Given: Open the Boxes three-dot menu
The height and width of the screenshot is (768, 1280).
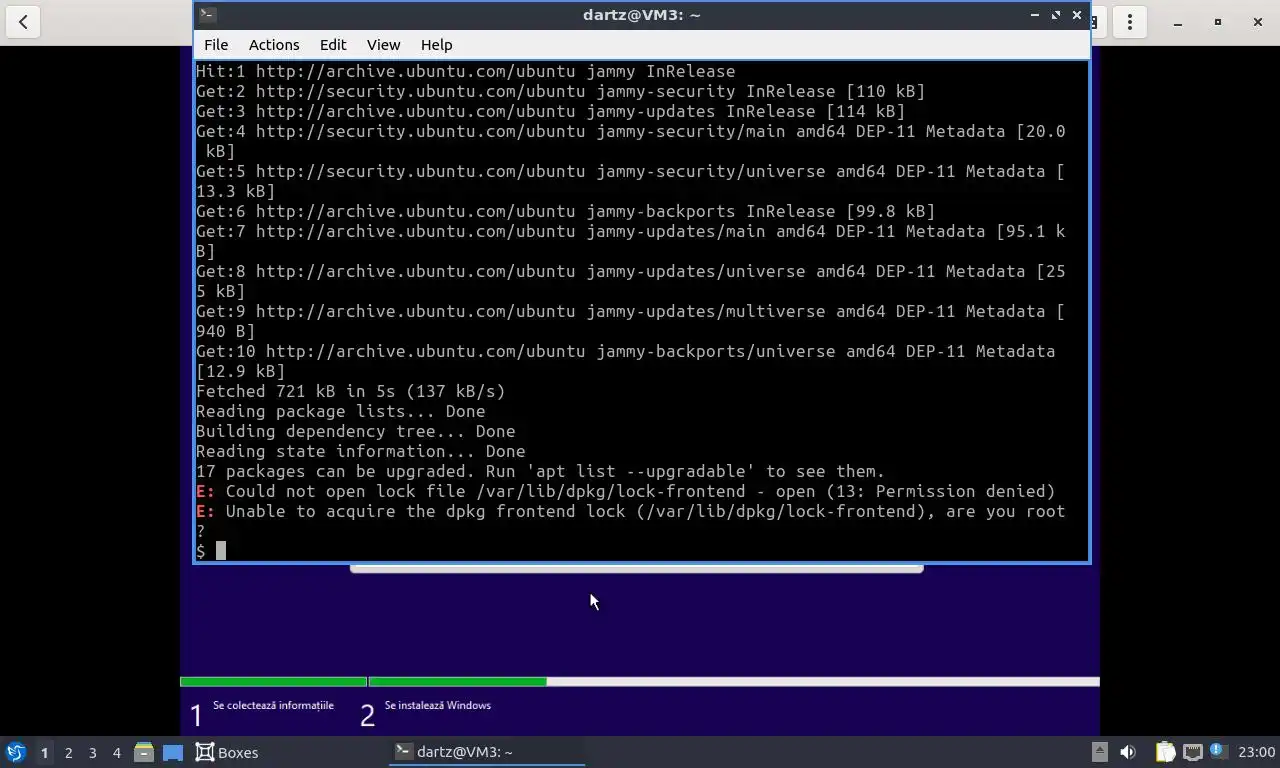Looking at the screenshot, I should tap(1129, 22).
